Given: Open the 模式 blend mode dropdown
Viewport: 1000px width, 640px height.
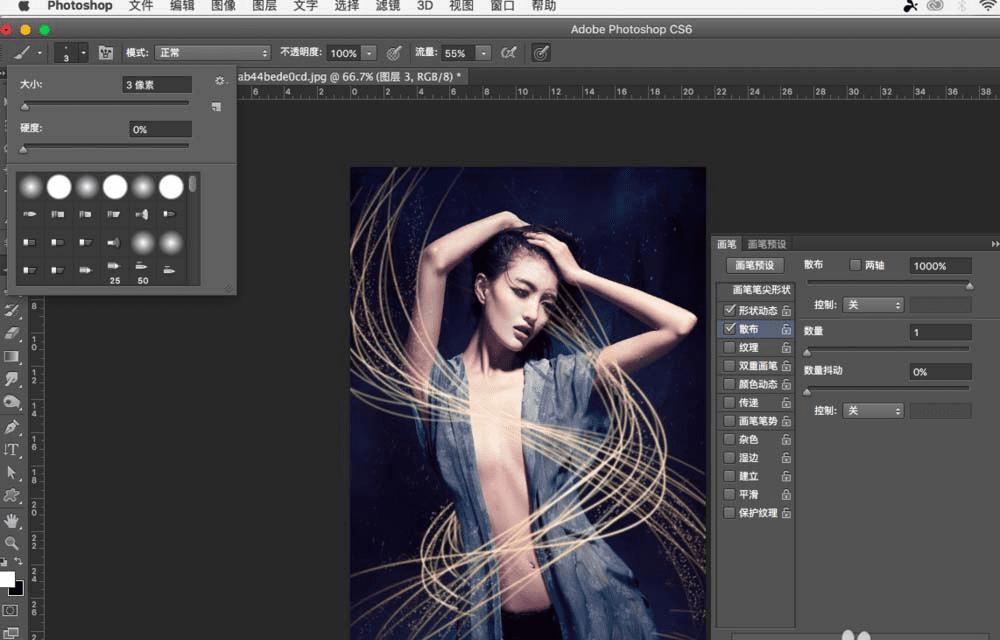Looking at the screenshot, I should [x=212, y=53].
